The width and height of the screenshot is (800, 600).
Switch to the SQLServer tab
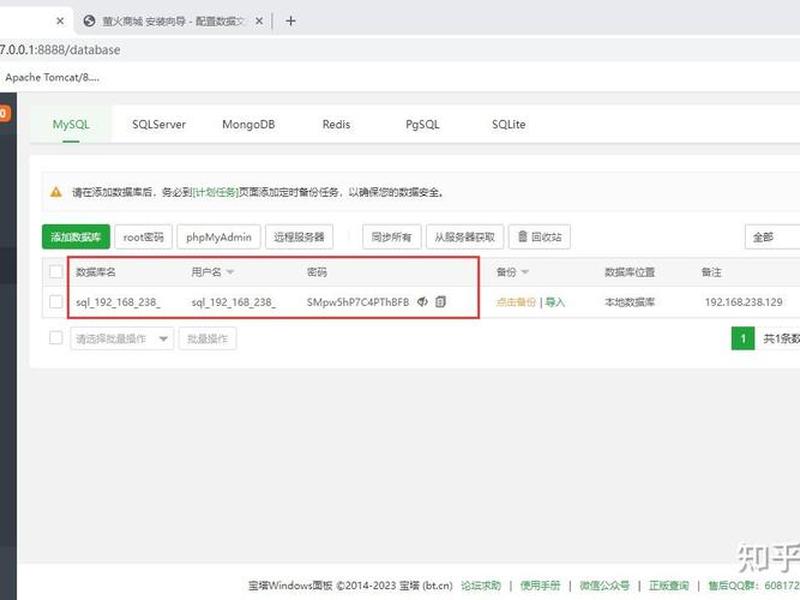tap(159, 124)
